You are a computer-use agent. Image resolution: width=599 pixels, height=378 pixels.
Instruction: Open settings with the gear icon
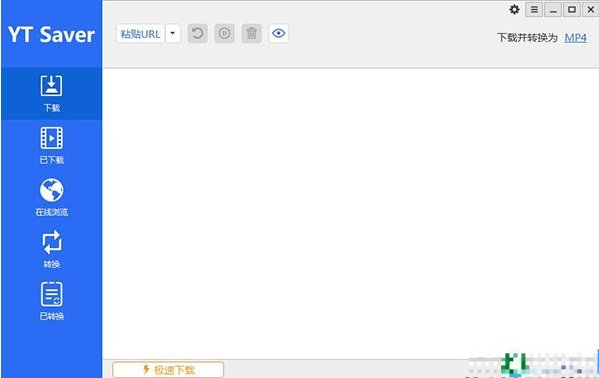point(515,10)
